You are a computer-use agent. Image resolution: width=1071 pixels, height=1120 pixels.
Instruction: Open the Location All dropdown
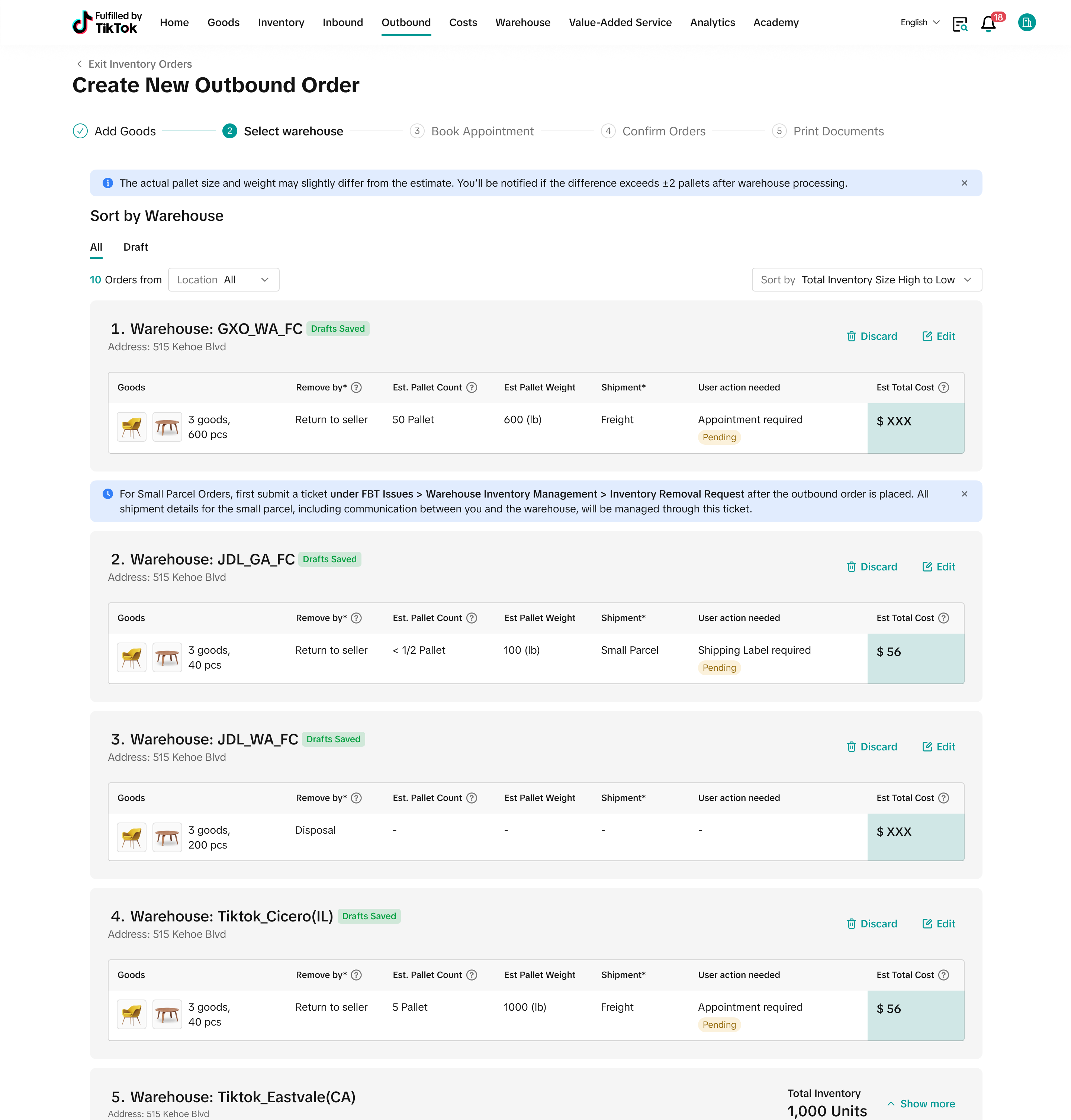click(x=223, y=280)
